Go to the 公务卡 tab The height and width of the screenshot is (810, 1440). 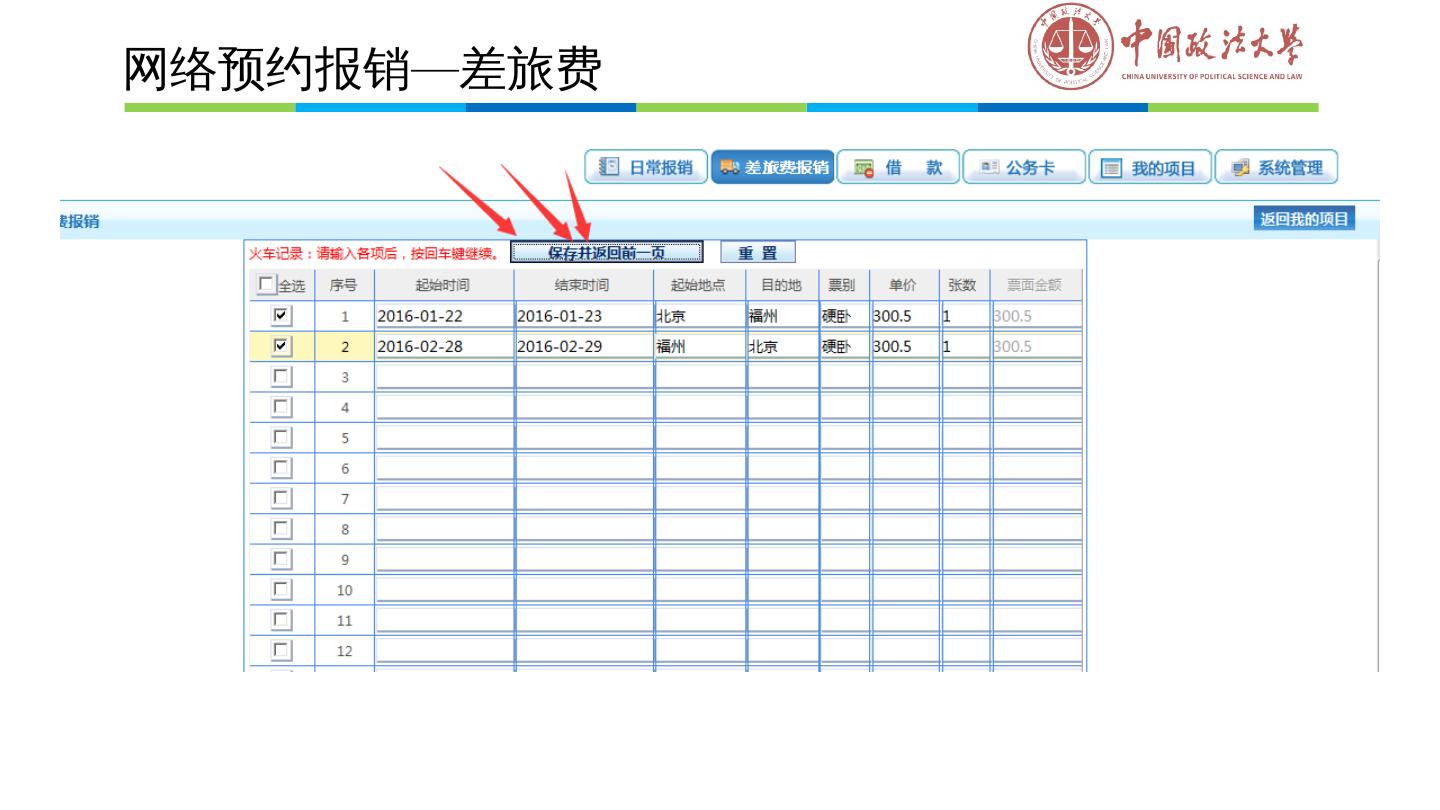[1024, 168]
